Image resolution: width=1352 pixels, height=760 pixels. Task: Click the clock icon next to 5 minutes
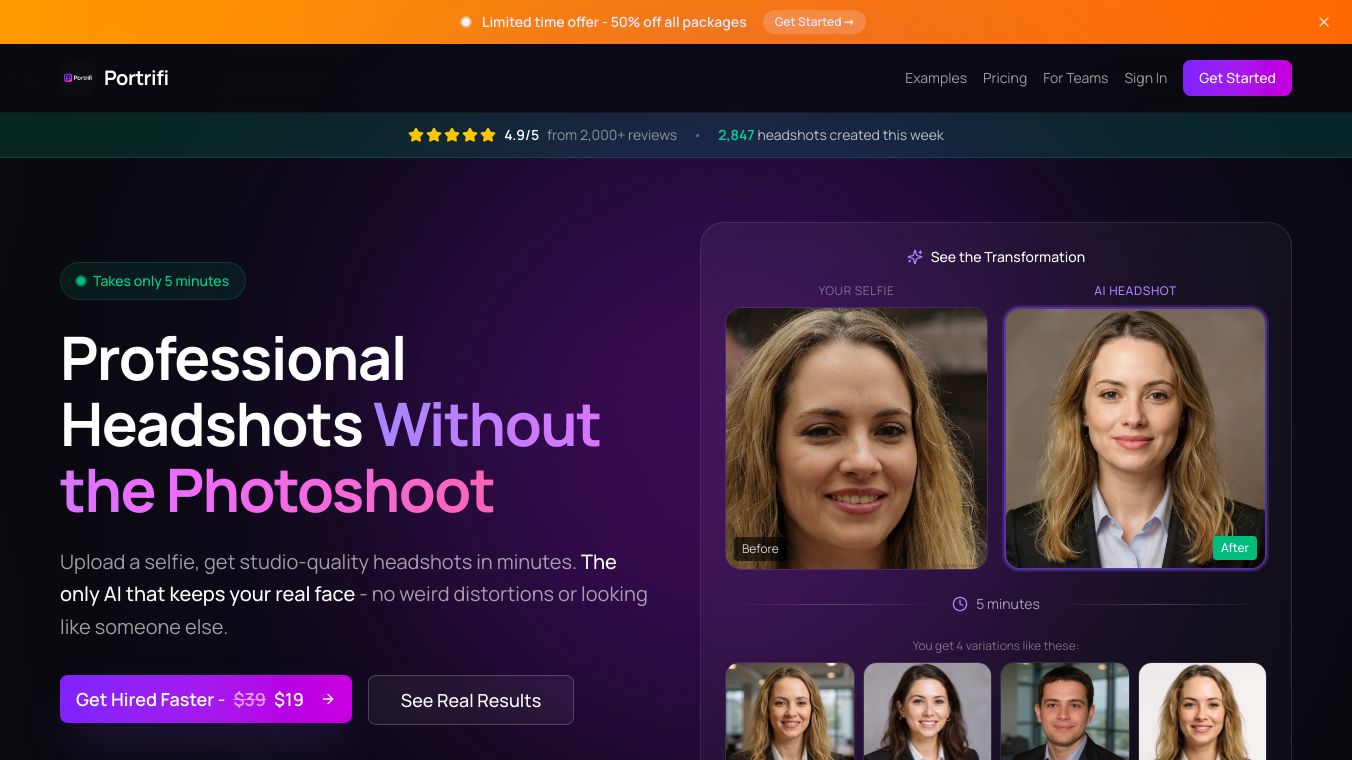tap(960, 604)
